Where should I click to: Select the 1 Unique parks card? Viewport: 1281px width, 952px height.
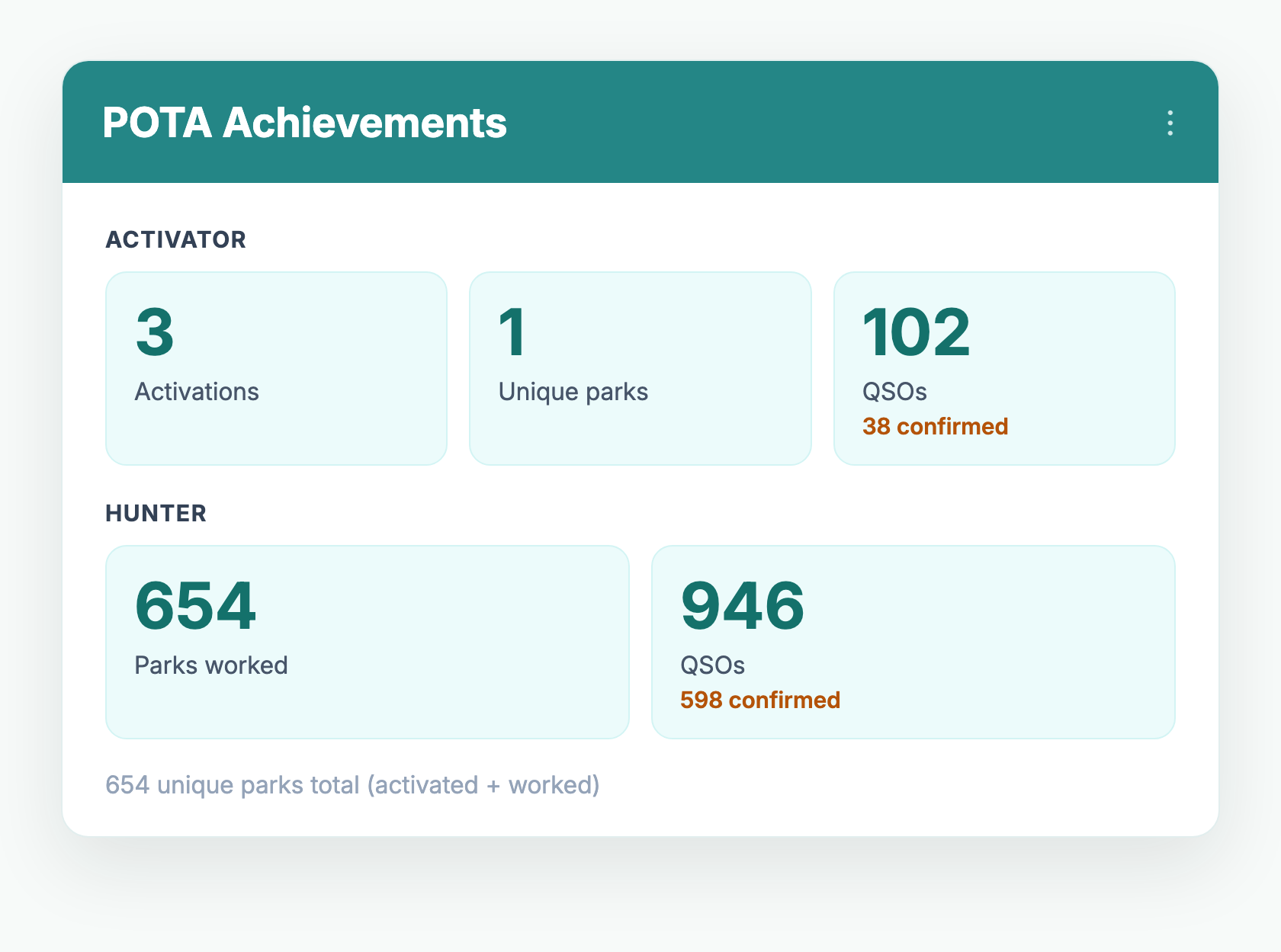click(x=640, y=368)
